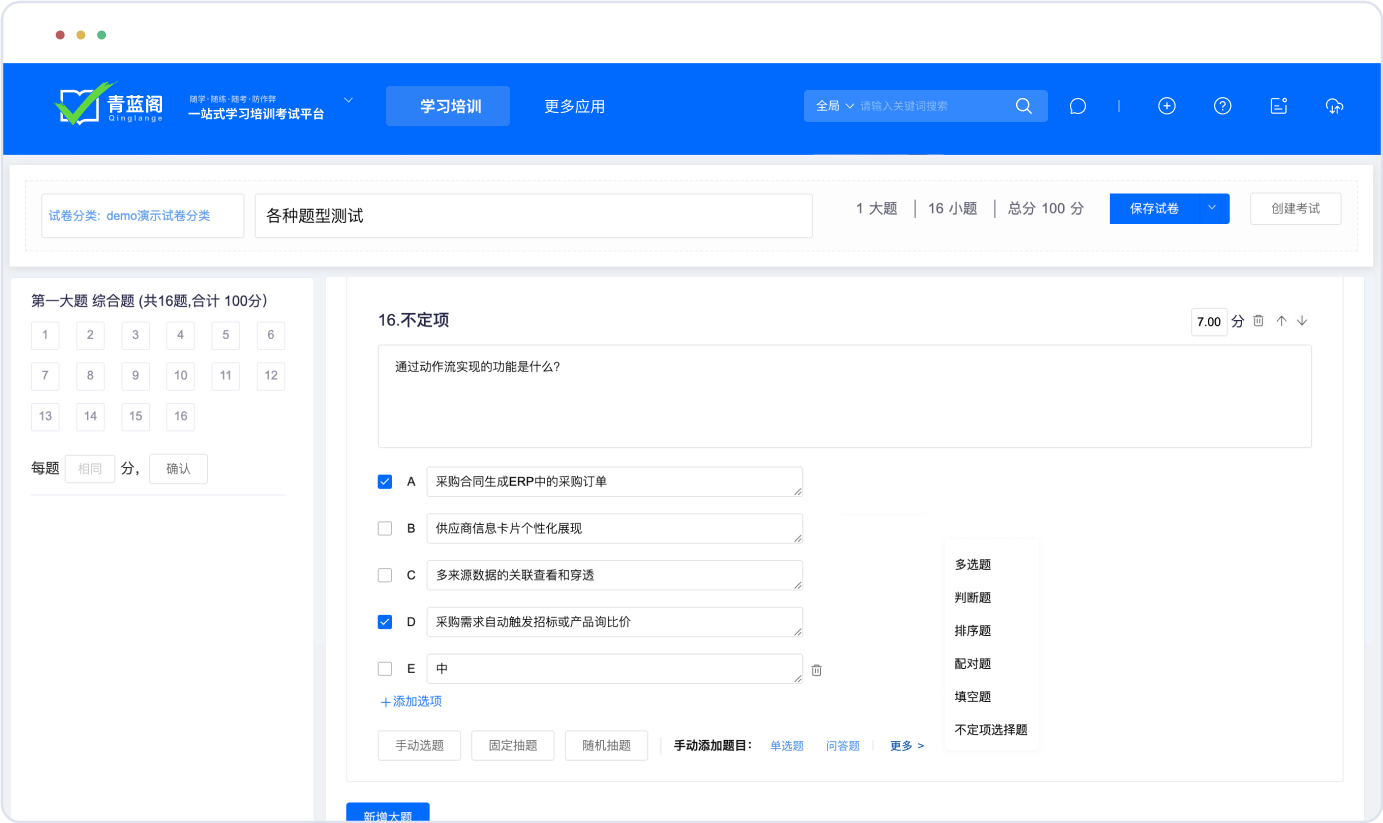Open the help question mark icon

(1222, 106)
